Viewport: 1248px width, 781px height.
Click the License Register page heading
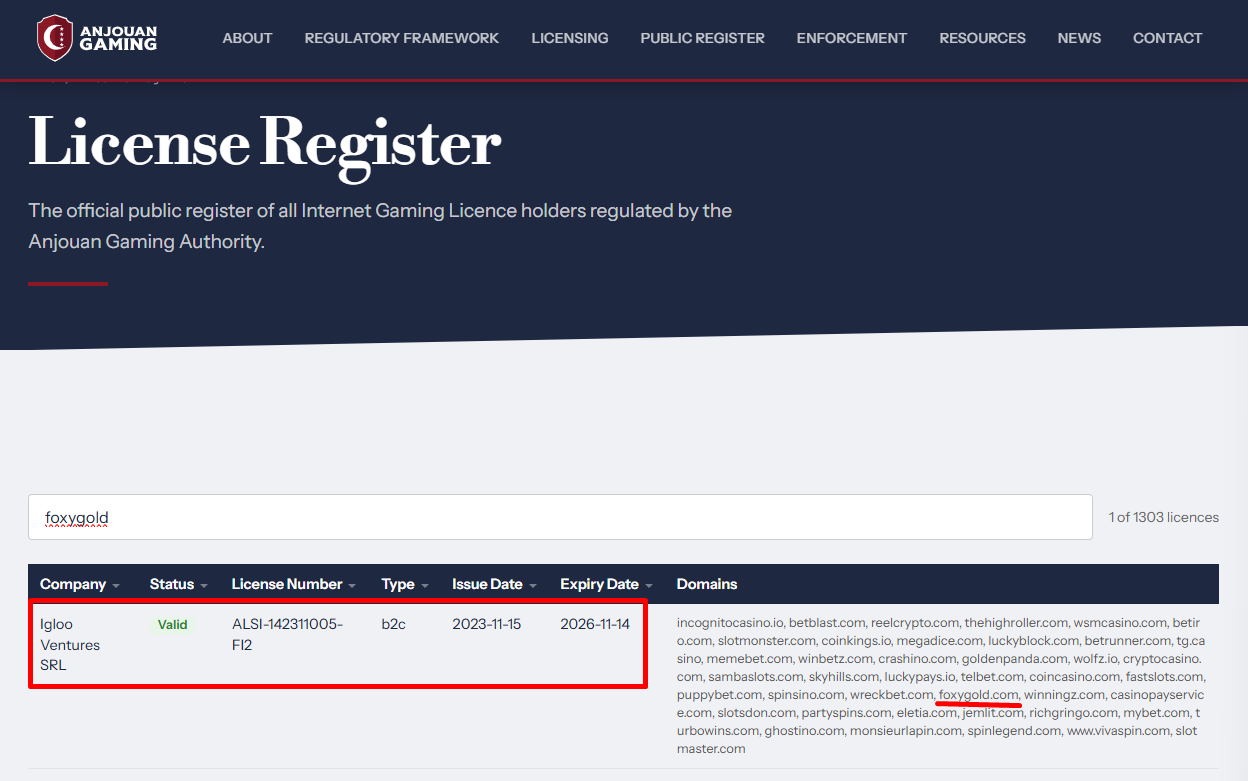click(264, 145)
